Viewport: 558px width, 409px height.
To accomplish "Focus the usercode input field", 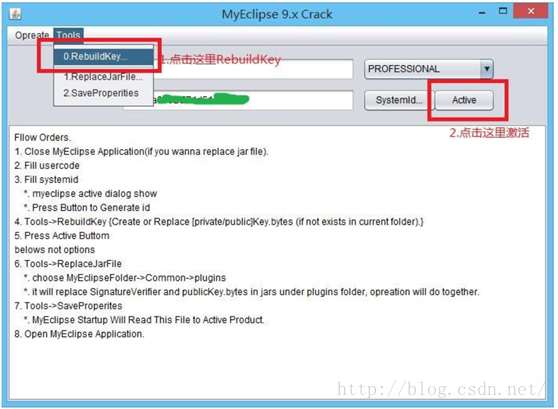I will pos(253,69).
